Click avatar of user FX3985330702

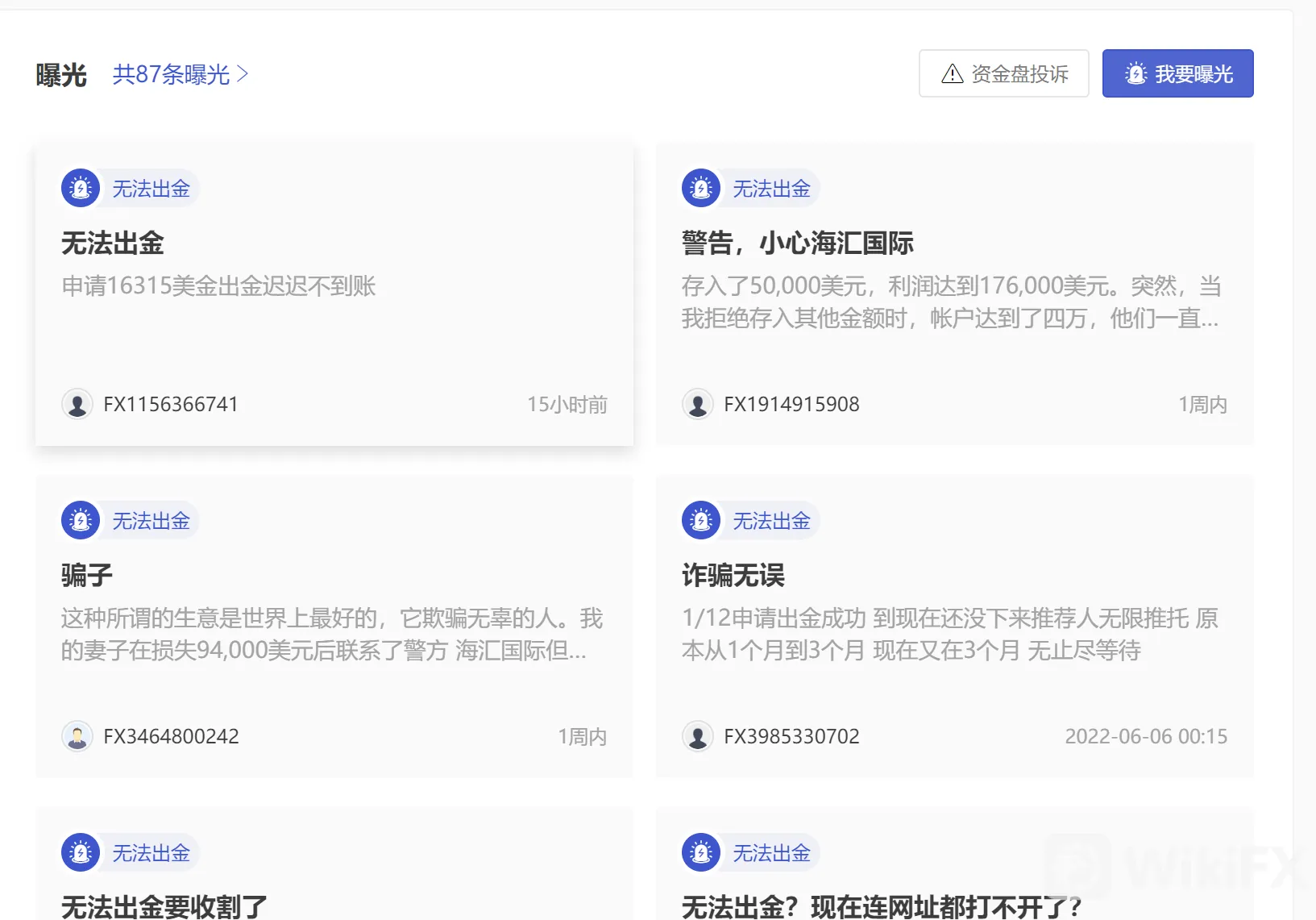pos(698,736)
